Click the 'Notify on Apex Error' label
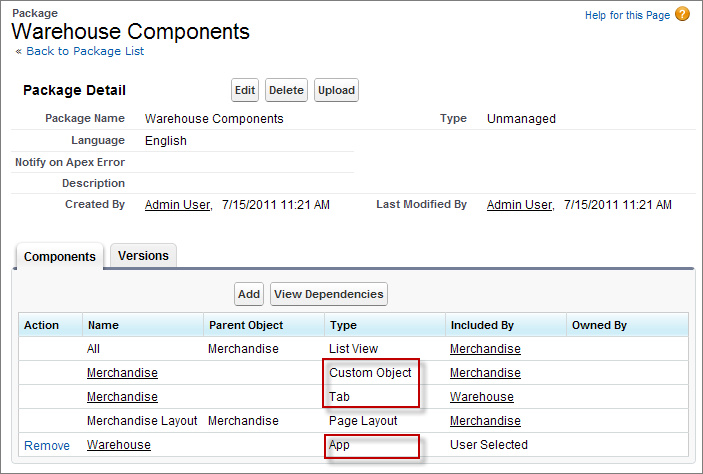703x474 pixels. (70, 162)
